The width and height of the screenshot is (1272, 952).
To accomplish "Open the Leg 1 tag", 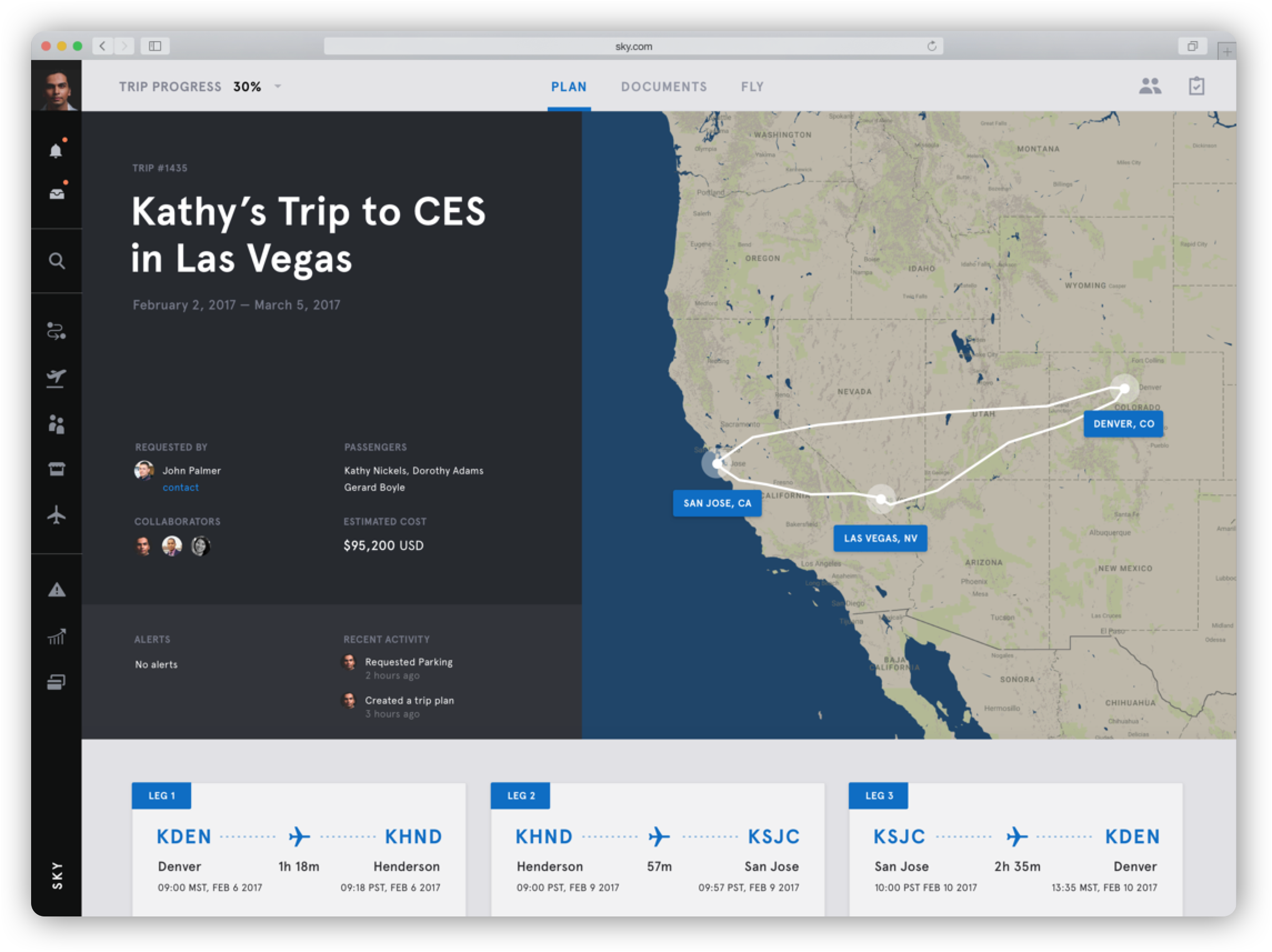I will [162, 795].
